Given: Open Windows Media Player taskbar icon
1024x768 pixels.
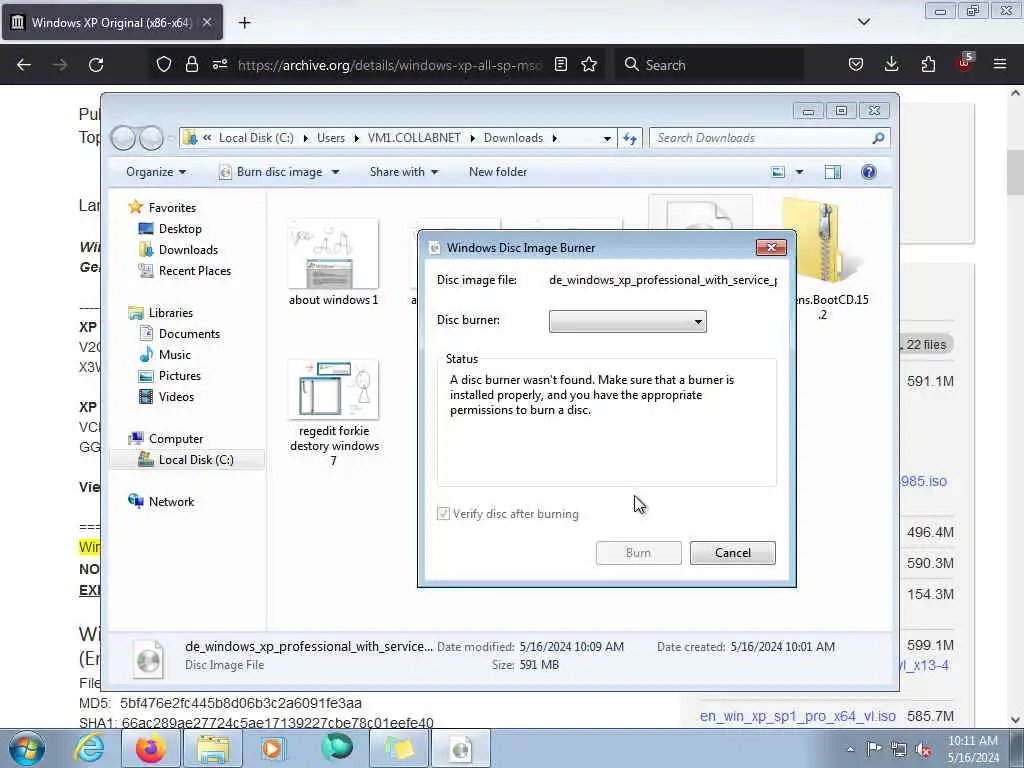Looking at the screenshot, I should [x=272, y=748].
